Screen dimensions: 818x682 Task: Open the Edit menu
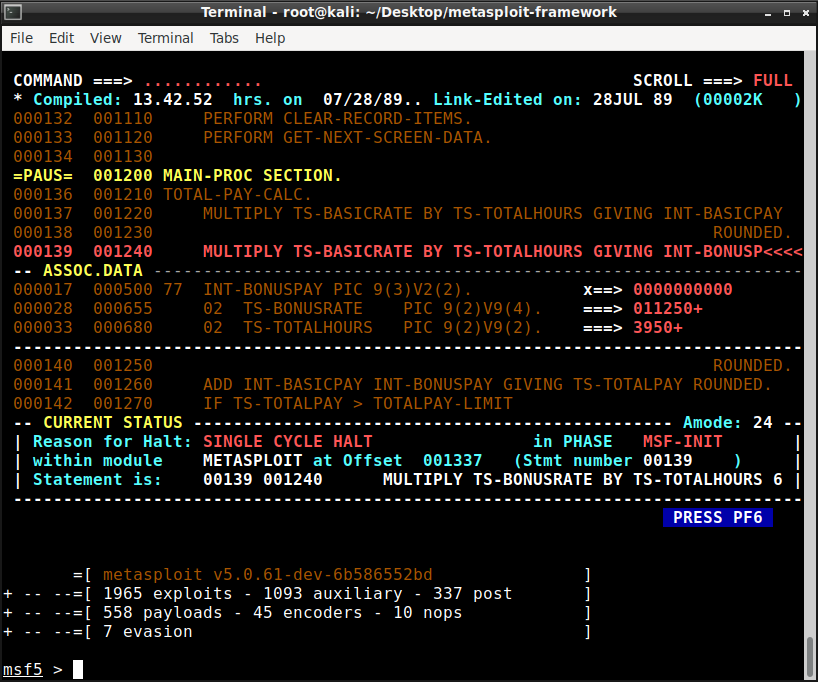pos(62,38)
